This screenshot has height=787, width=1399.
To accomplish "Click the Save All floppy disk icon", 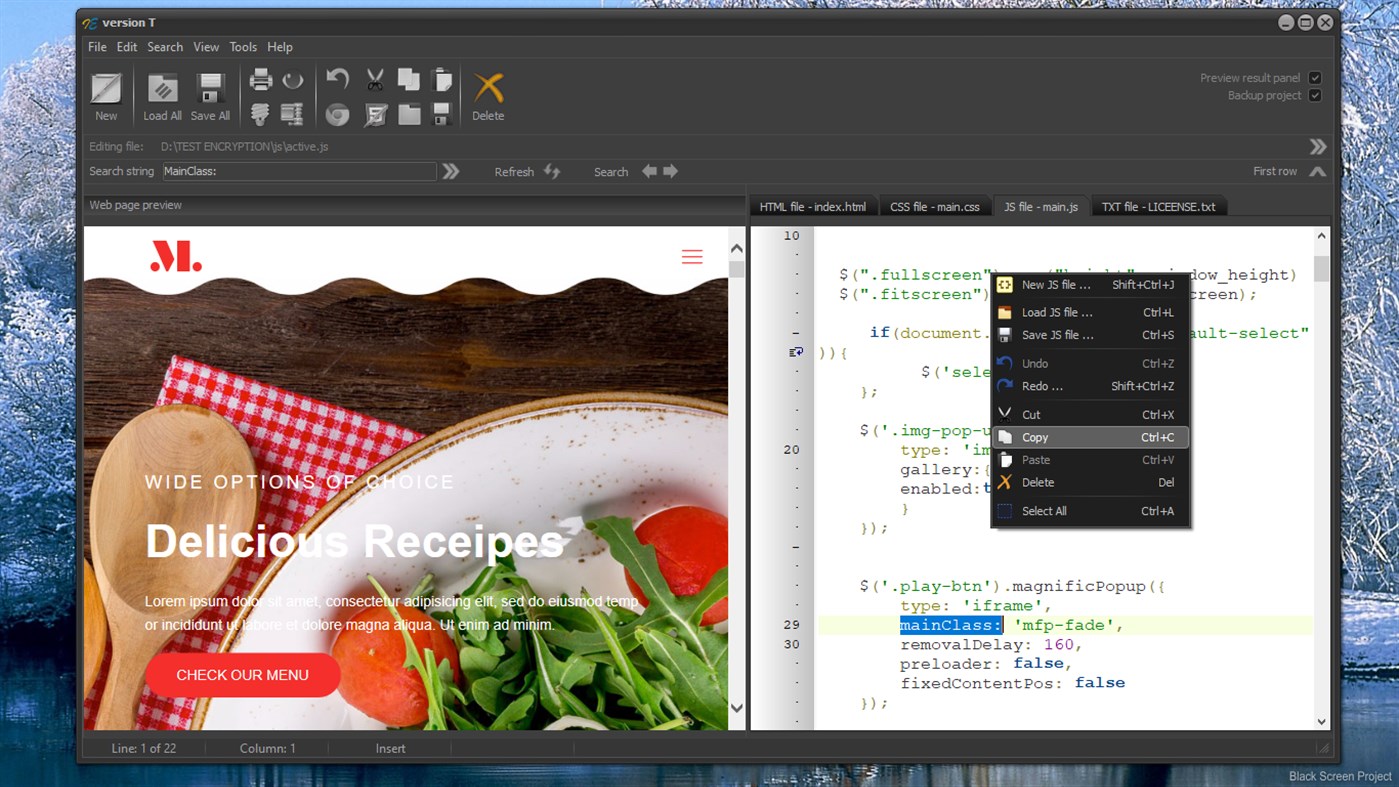I will click(x=210, y=89).
